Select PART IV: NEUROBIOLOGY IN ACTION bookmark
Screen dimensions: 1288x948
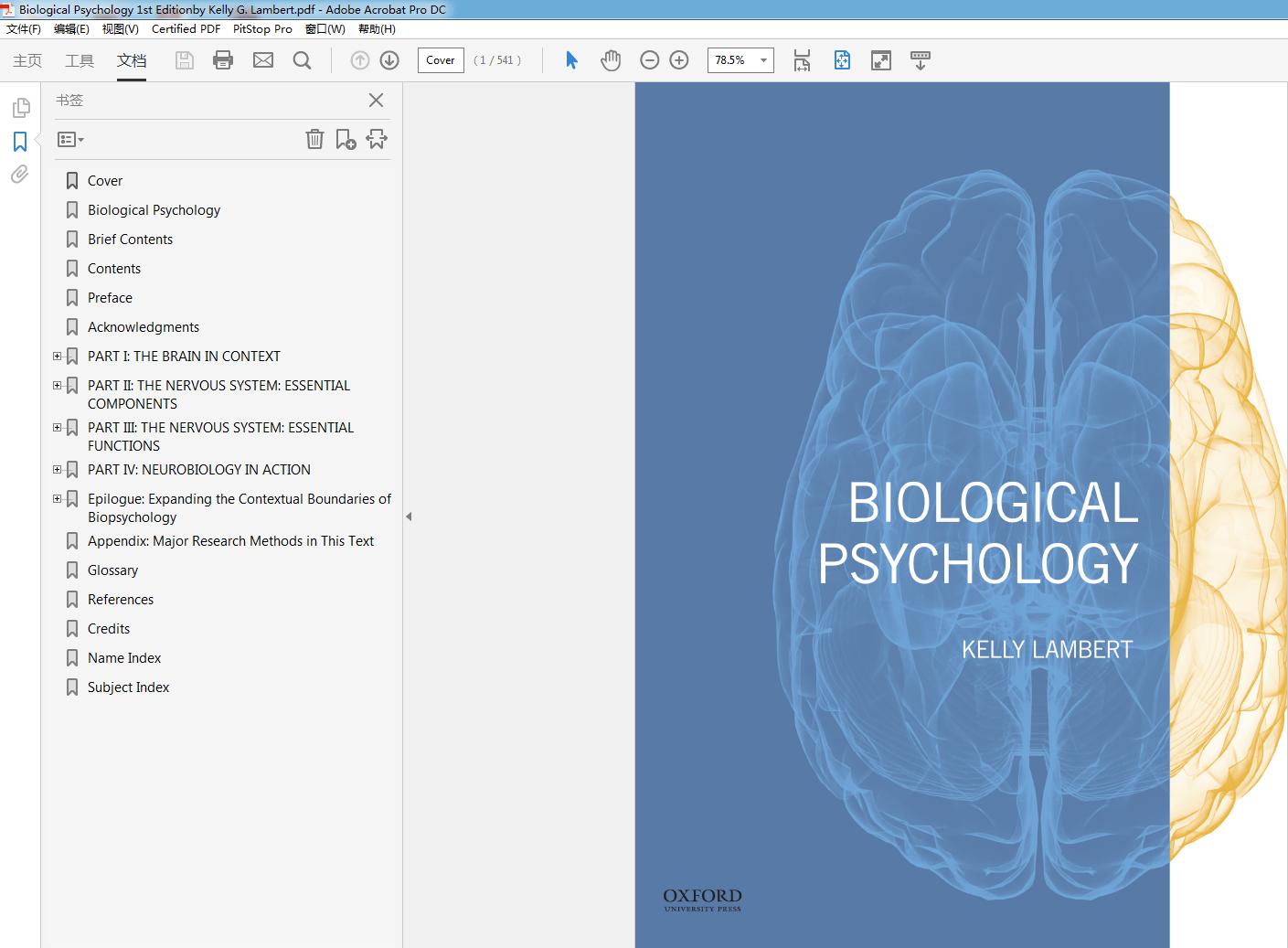(x=199, y=470)
